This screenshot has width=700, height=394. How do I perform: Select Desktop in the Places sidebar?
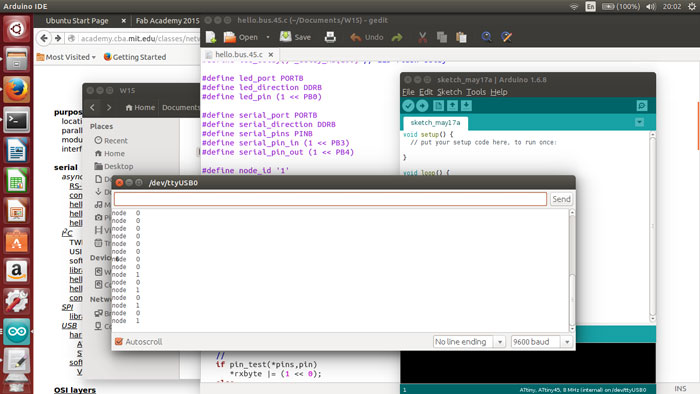point(114,166)
